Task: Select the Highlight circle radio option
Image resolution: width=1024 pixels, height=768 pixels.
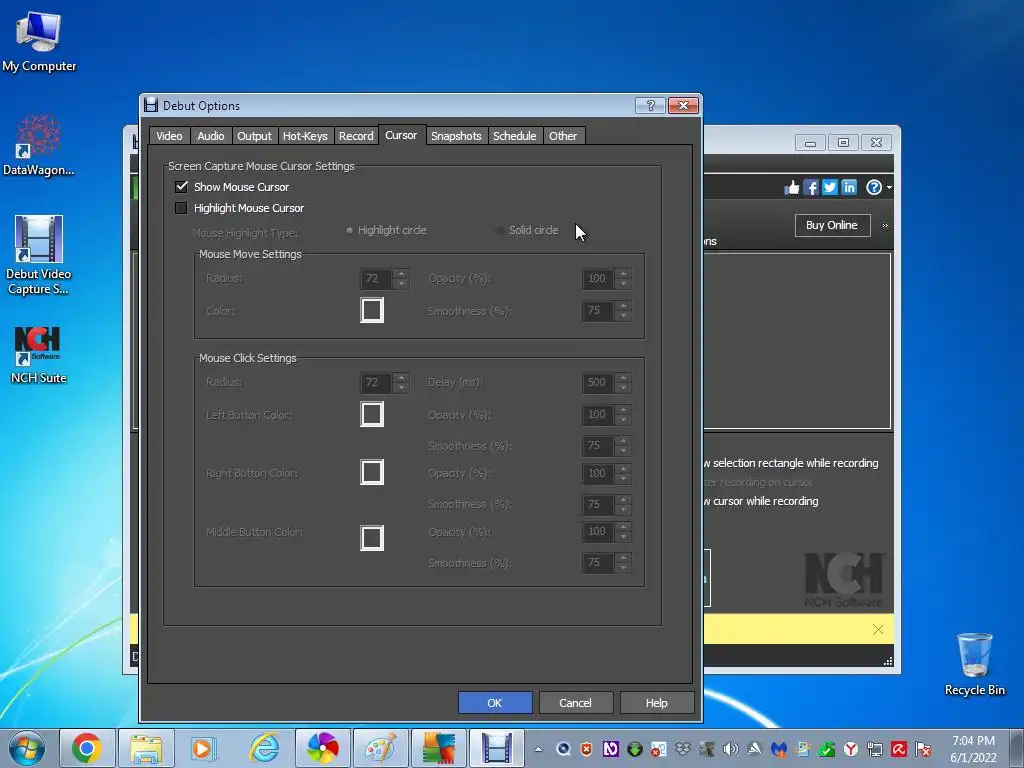Action: 349,230
